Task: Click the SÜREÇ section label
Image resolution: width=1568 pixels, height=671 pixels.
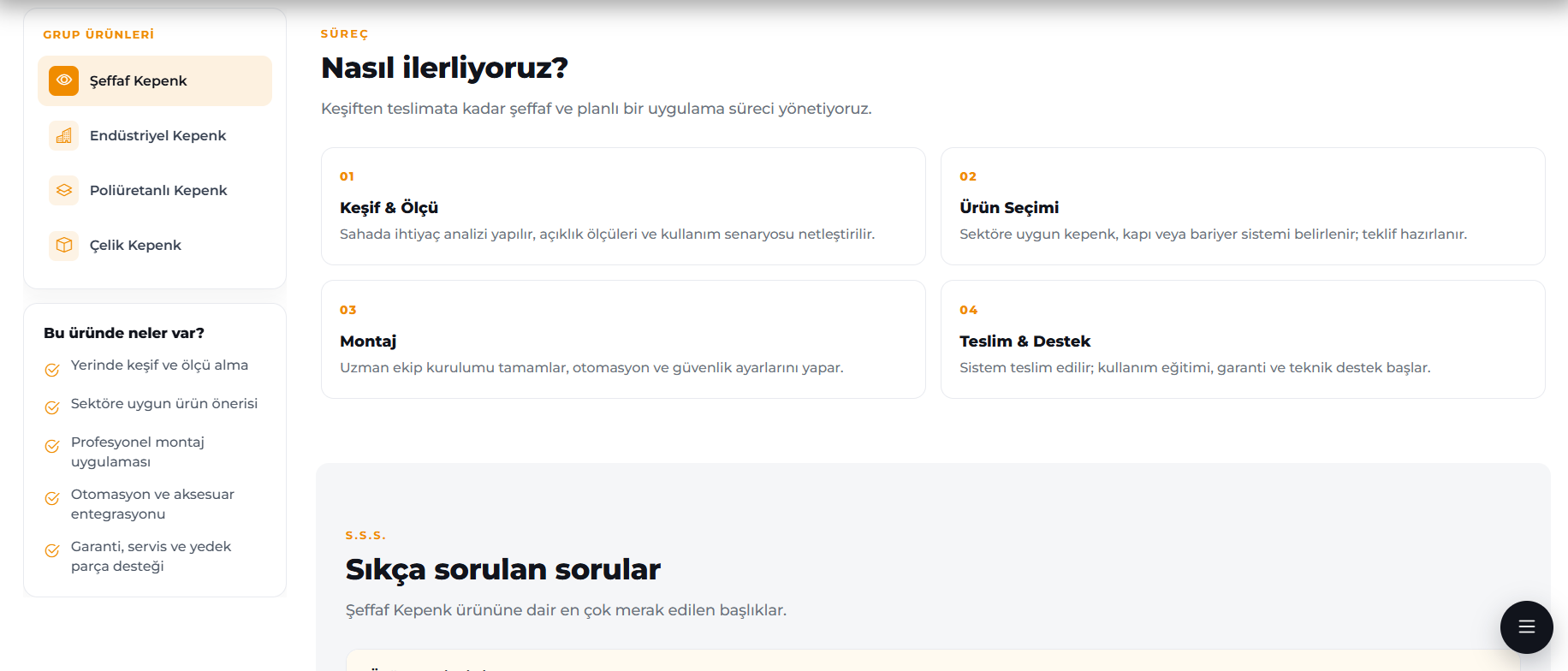Action: click(345, 33)
